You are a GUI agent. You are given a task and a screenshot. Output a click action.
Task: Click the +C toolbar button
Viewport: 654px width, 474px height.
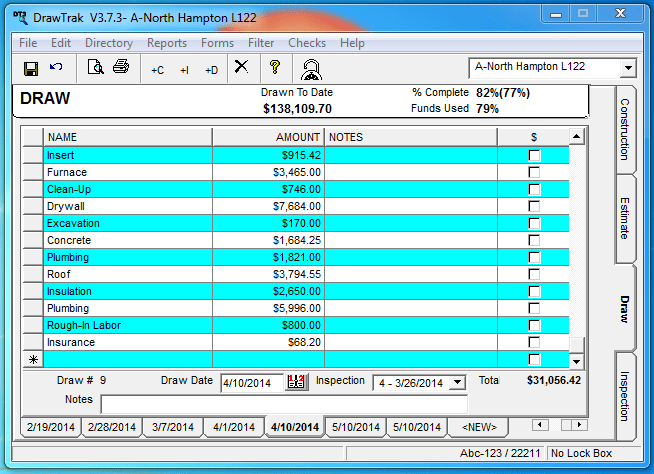point(157,70)
